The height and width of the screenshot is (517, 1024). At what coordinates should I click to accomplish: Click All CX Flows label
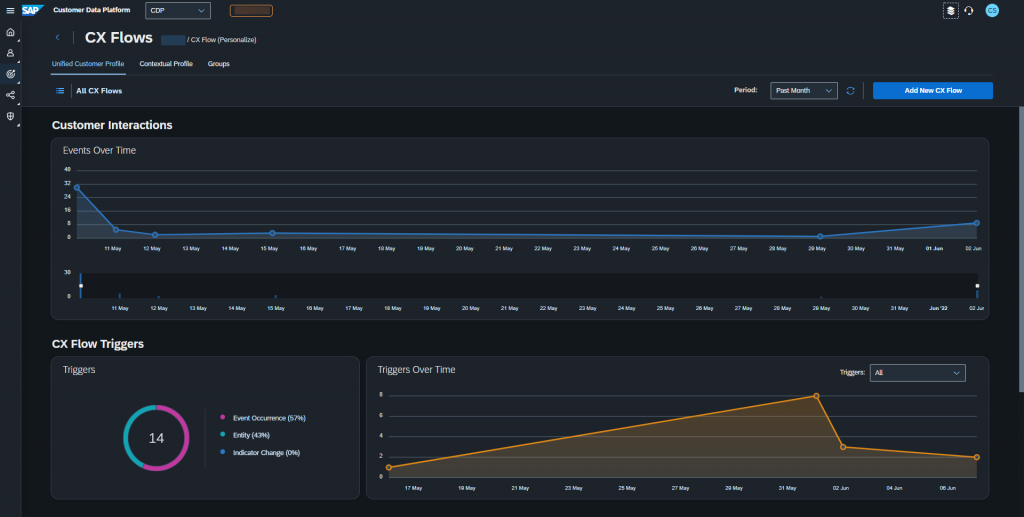pyautogui.click(x=99, y=91)
